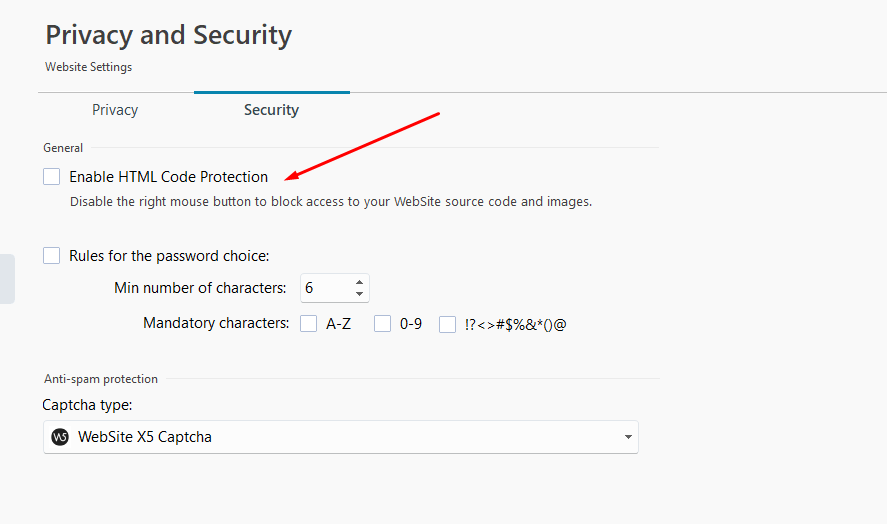Click the 'Rules for the password choice:' label
Image resolution: width=887 pixels, height=524 pixels.
(x=169, y=256)
